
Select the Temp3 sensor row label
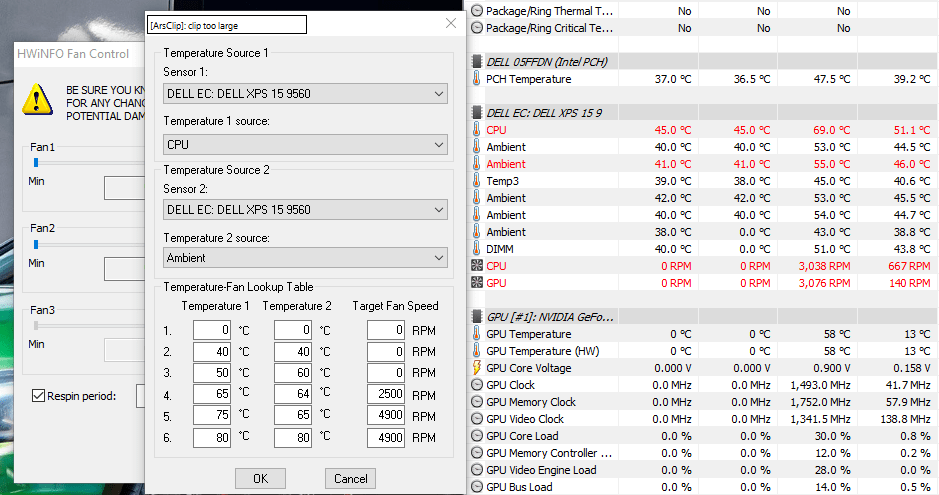(502, 181)
